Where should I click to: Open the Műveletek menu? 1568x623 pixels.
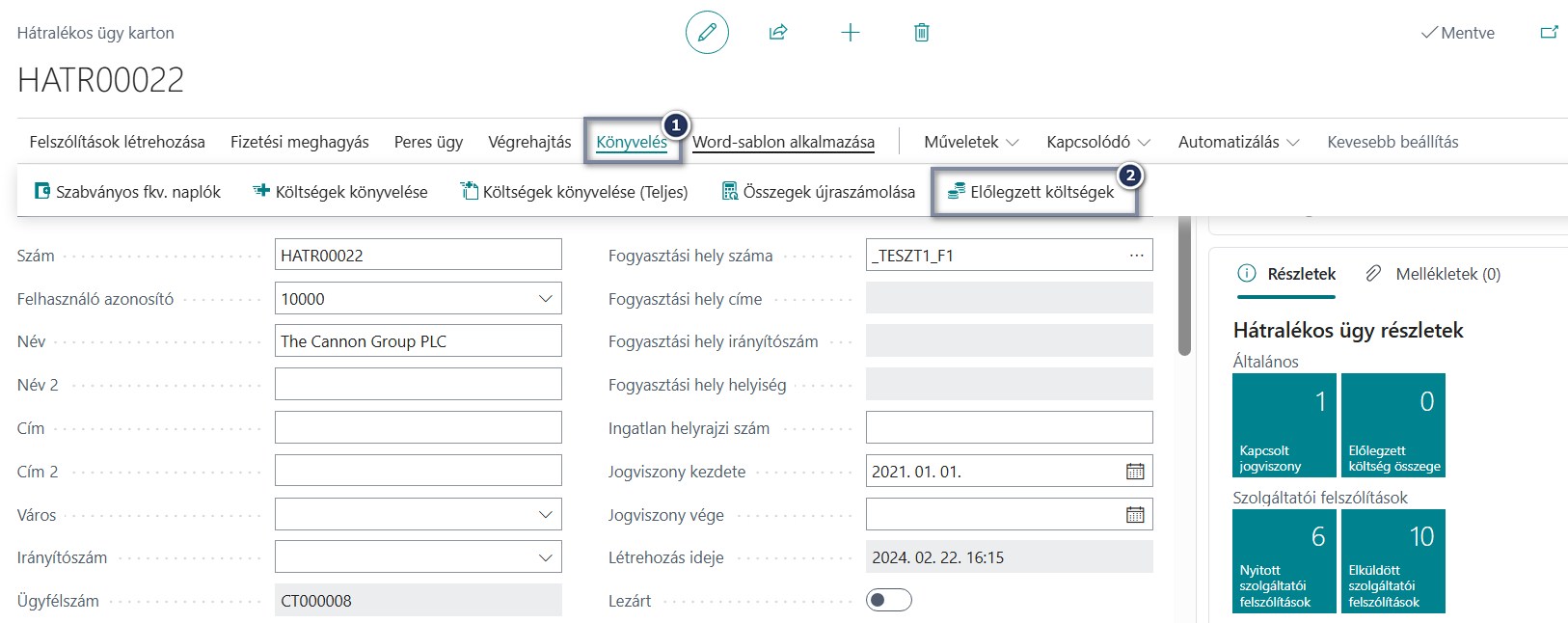(971, 142)
